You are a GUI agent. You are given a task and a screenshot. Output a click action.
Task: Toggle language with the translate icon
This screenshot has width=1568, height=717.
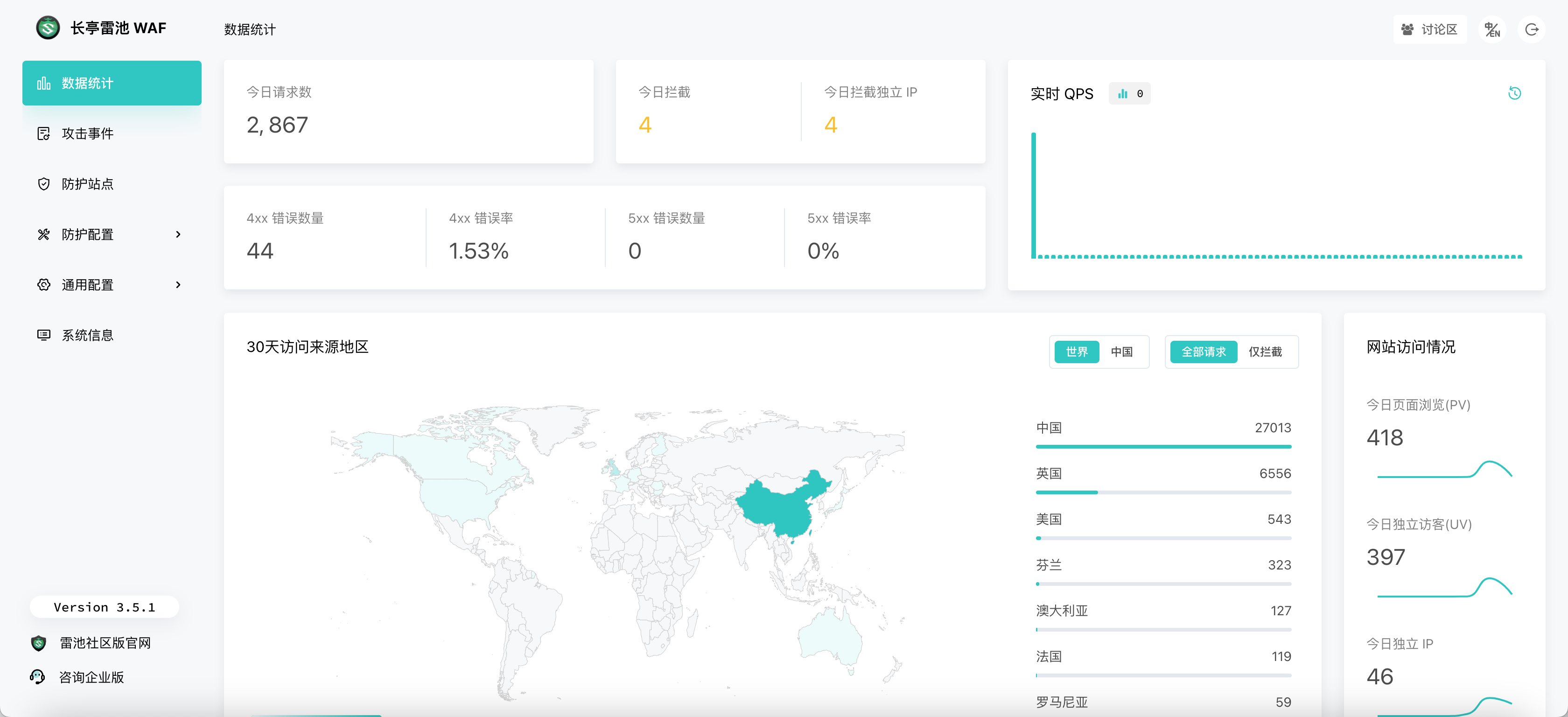click(1491, 29)
